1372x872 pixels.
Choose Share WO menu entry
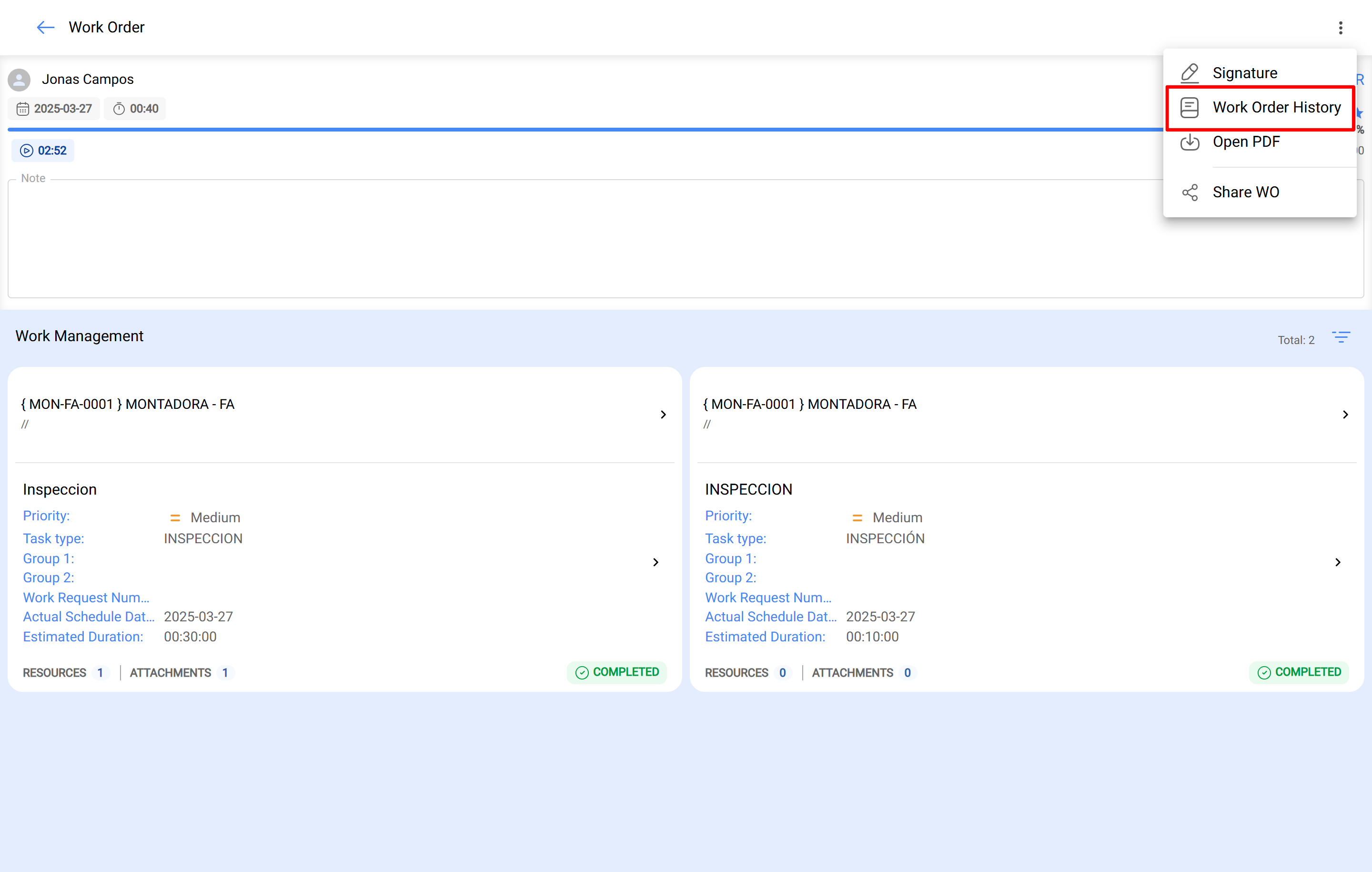[1259, 193]
